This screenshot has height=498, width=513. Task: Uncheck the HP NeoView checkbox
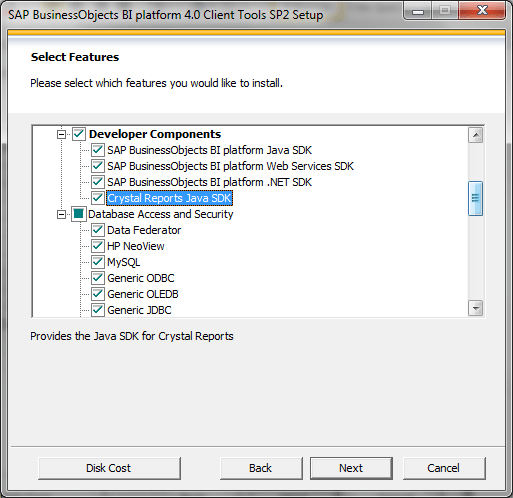tap(98, 246)
